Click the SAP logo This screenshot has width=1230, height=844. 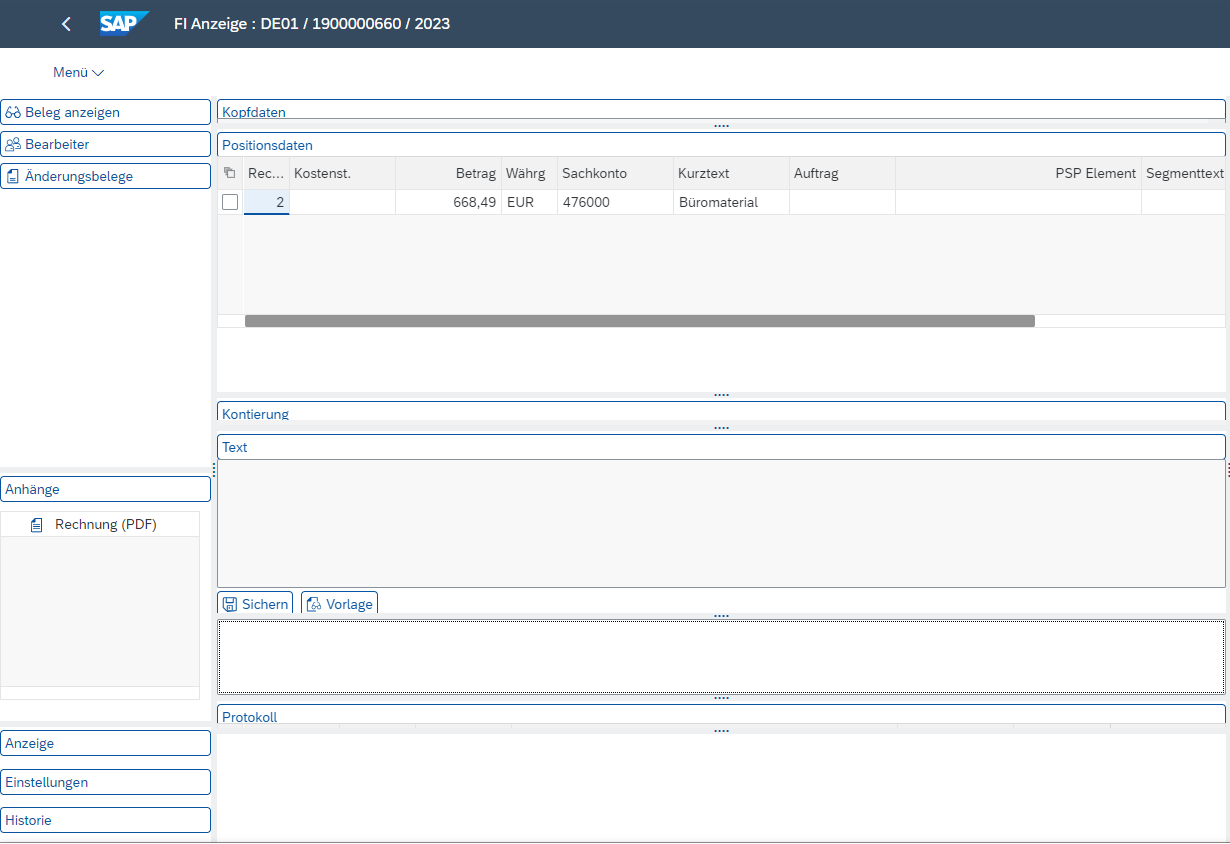coord(124,24)
